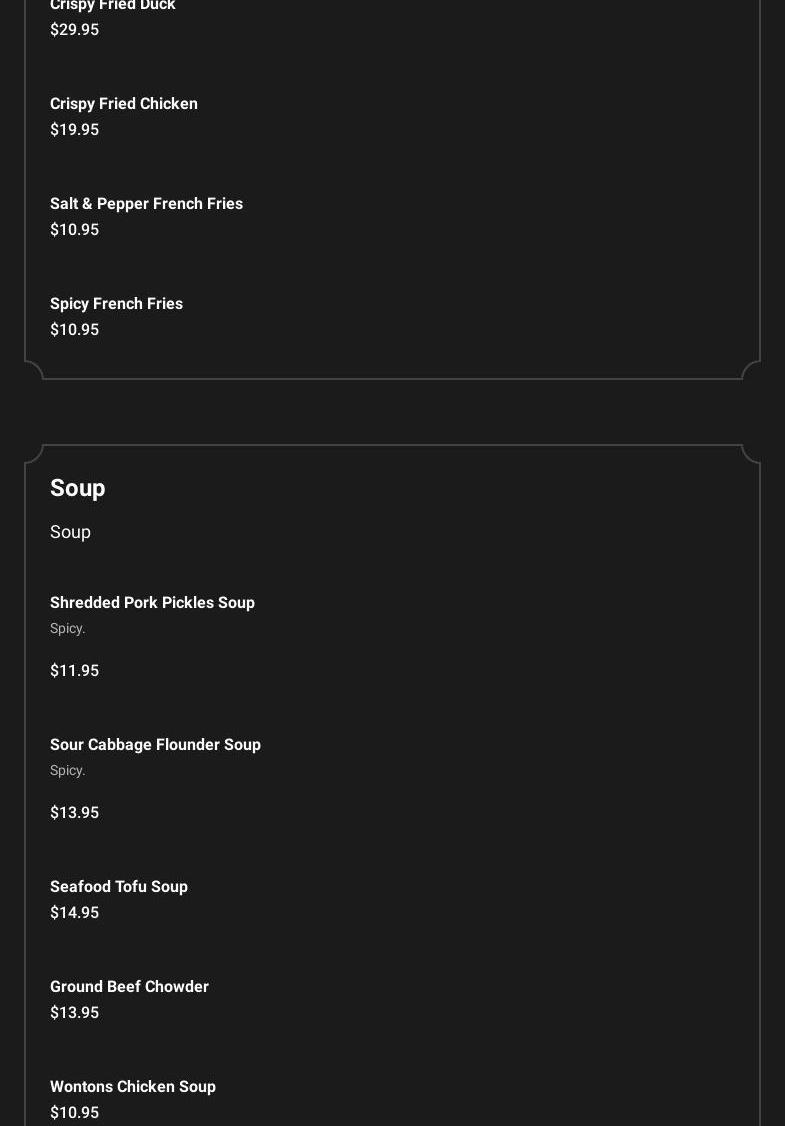Click the Sour Cabbage Flounder Soup $13.95 price
Image resolution: width=785 pixels, height=1126 pixels.
[x=75, y=813]
